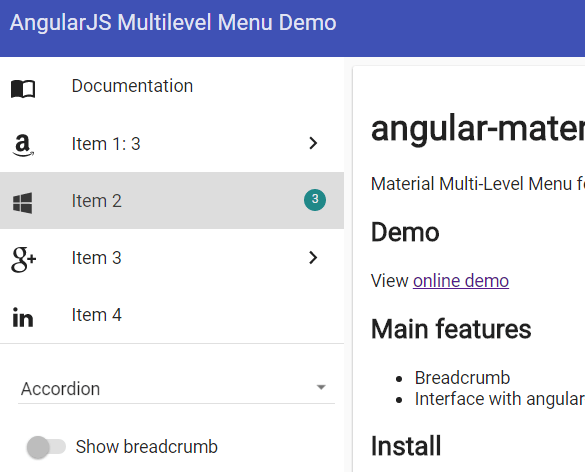The width and height of the screenshot is (585, 472).
Task: Open the Documentation menu item
Action: (x=172, y=86)
